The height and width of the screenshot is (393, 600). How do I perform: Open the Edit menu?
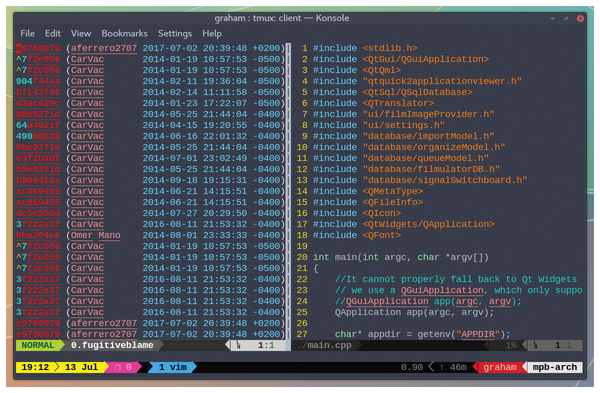point(52,34)
